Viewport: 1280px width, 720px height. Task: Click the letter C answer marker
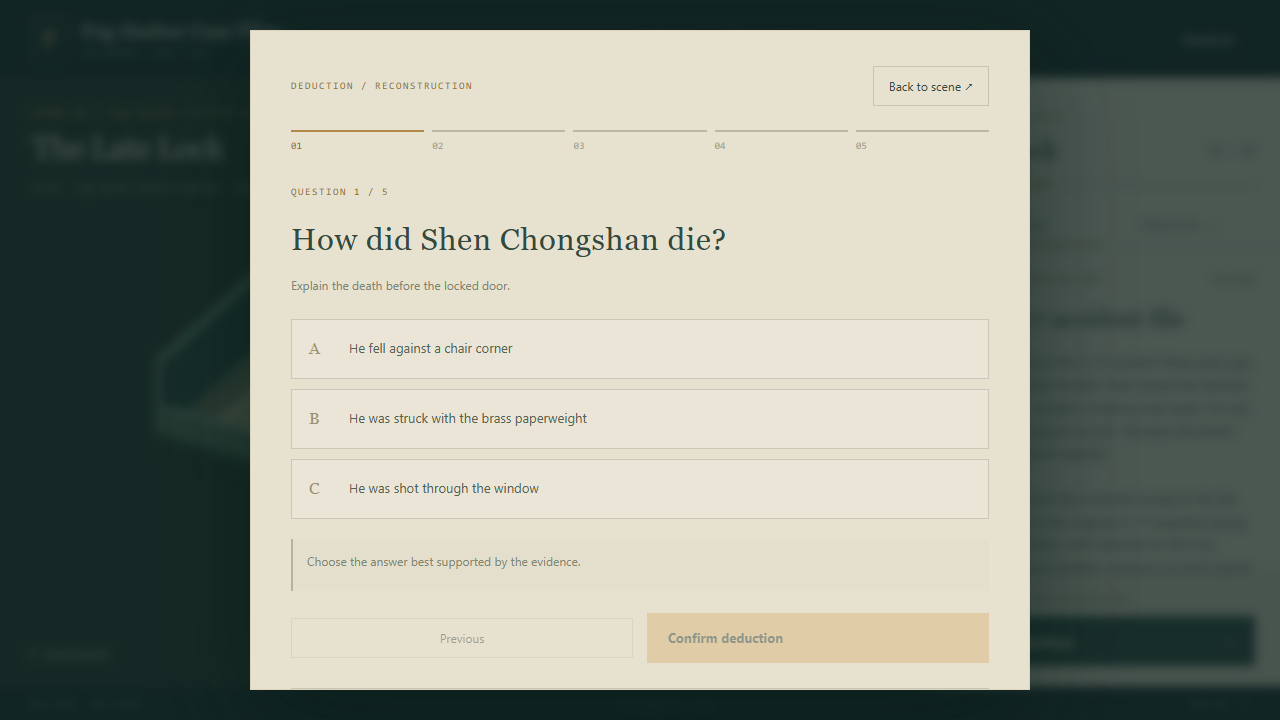(314, 489)
